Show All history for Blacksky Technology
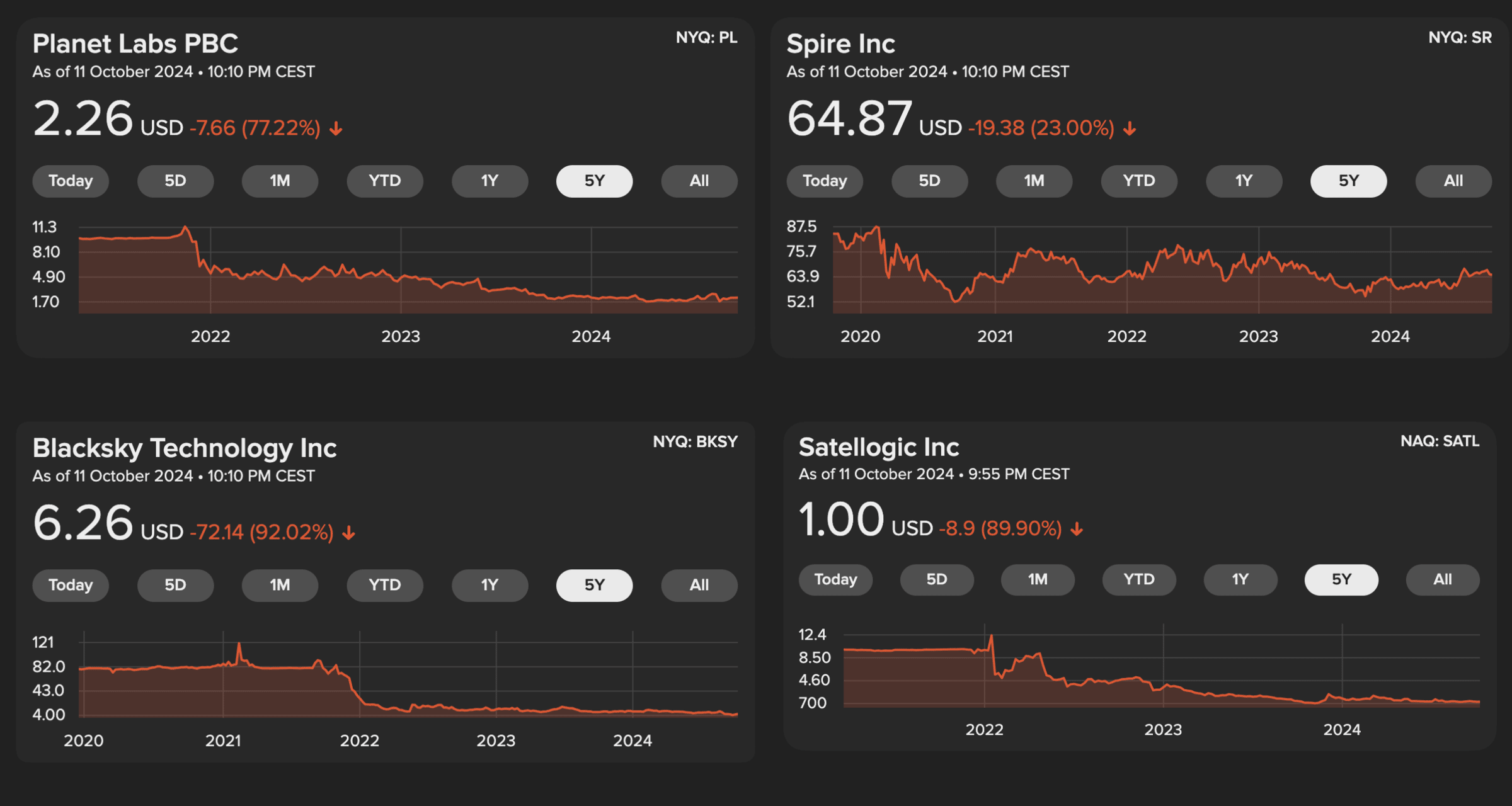 (x=699, y=586)
